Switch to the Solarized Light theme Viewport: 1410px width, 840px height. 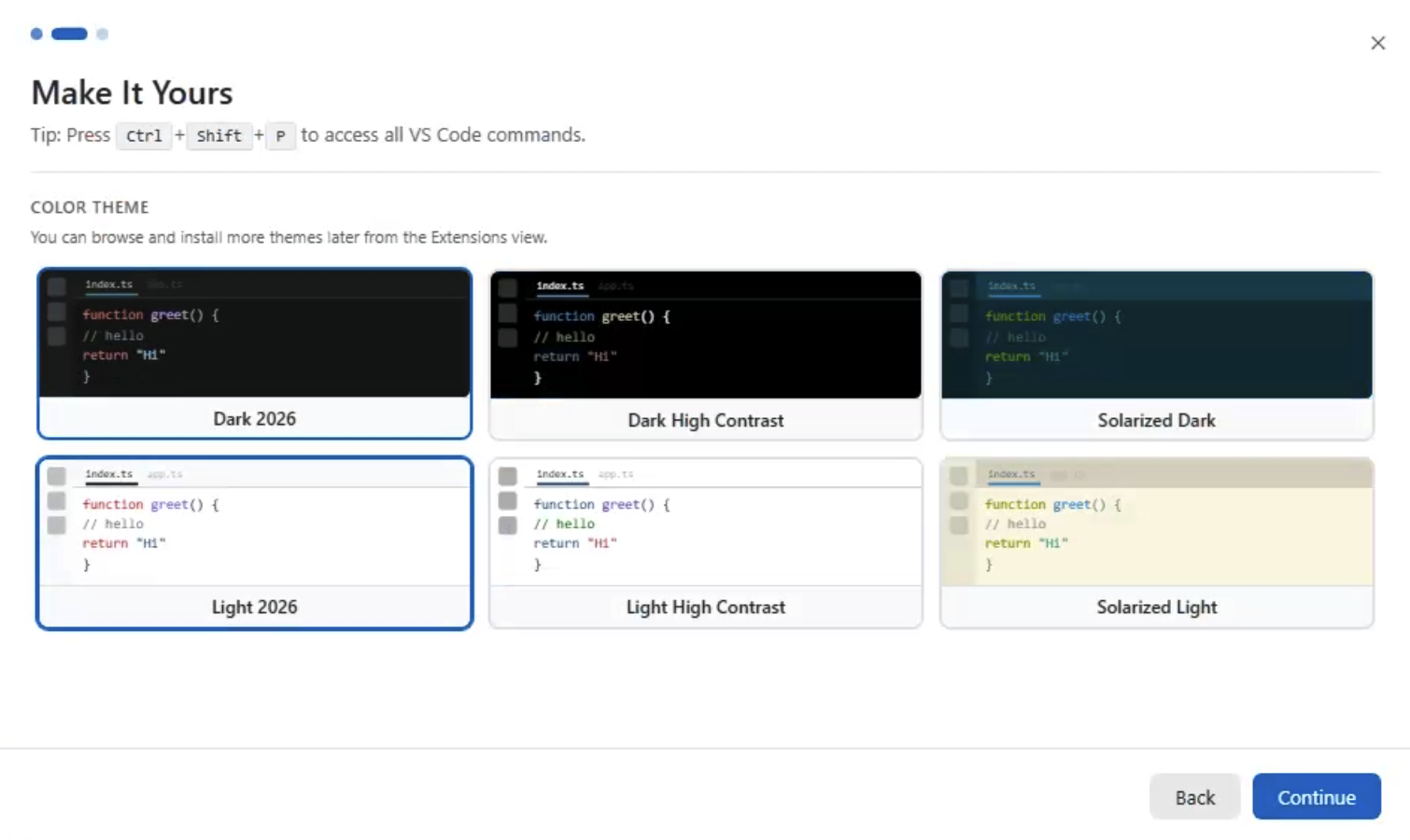coord(1157,542)
